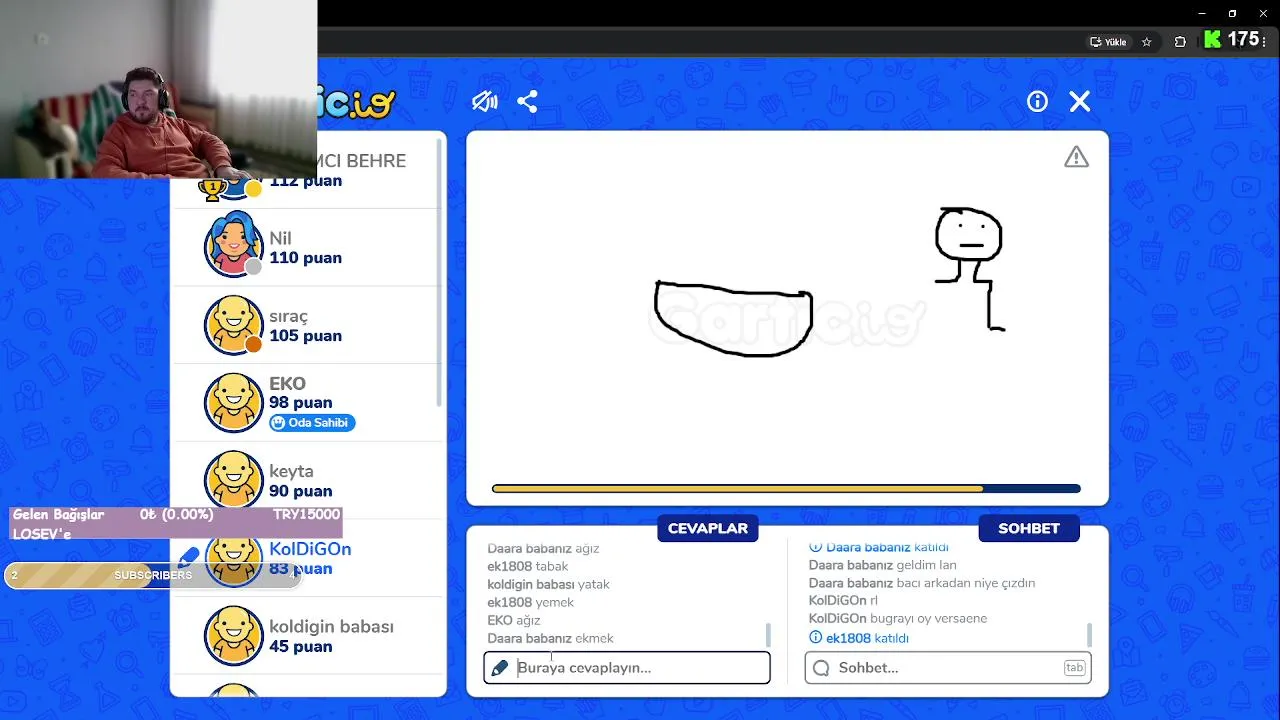This screenshot has height=720, width=1280.
Task: Open the browser extensions puzzle icon
Action: (x=1180, y=42)
